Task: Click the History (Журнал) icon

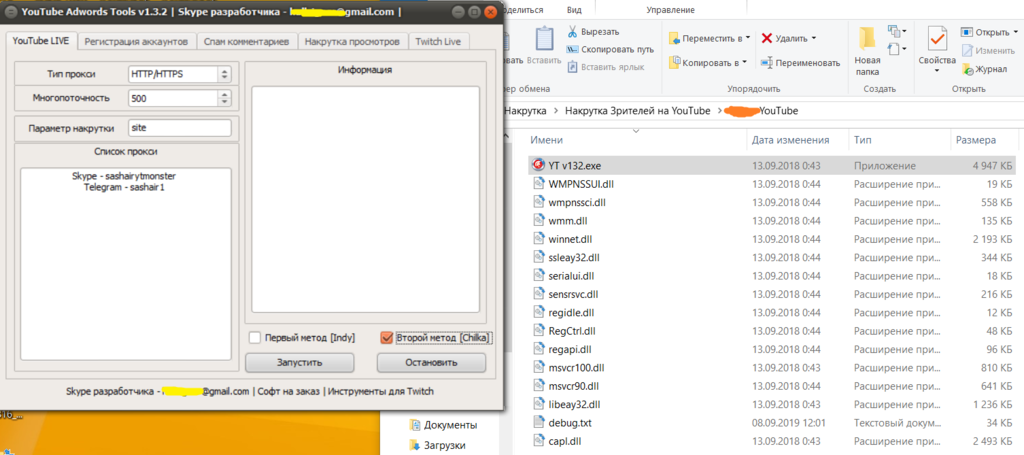Action: [x=969, y=69]
